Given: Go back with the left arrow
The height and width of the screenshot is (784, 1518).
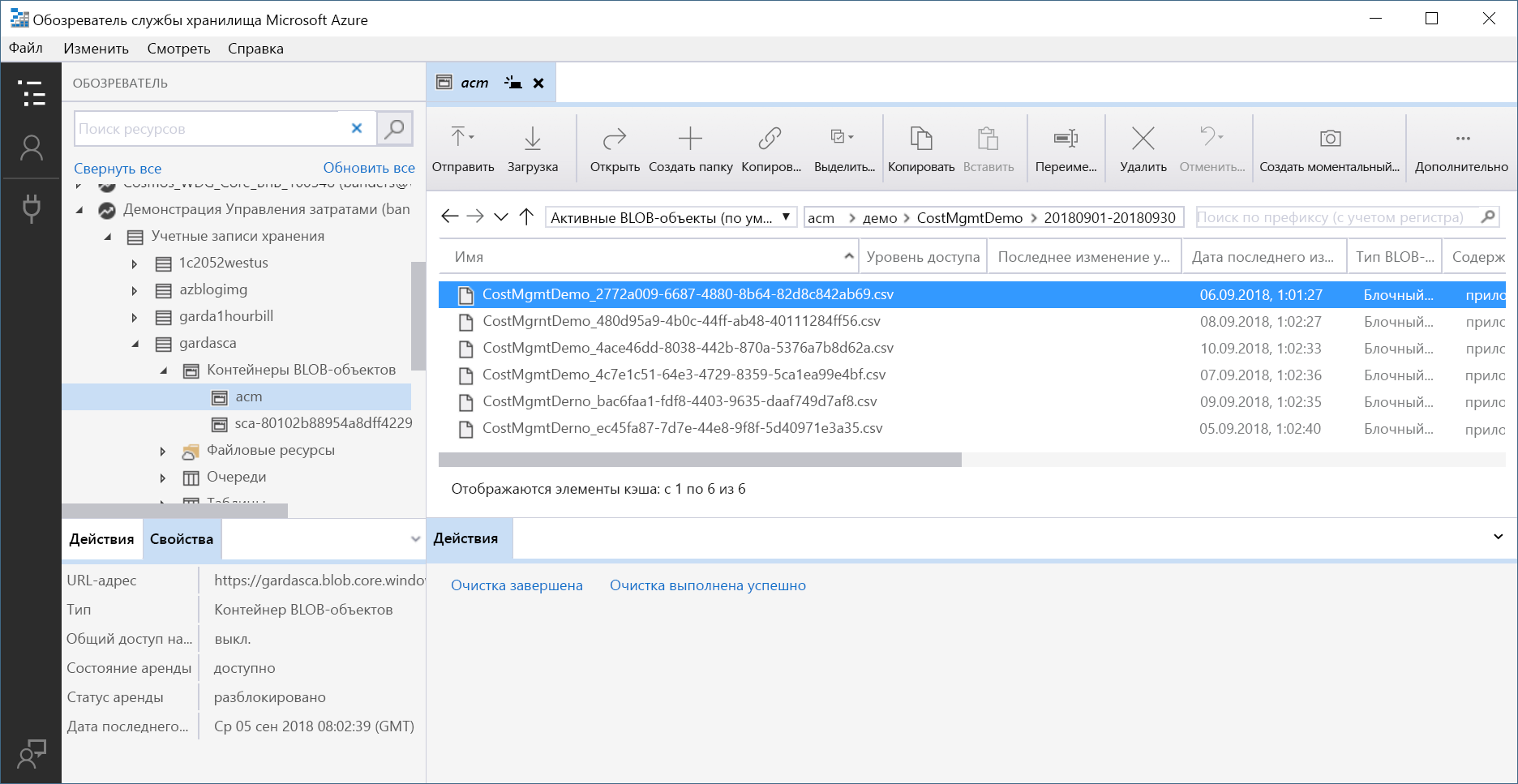Looking at the screenshot, I should 449,216.
